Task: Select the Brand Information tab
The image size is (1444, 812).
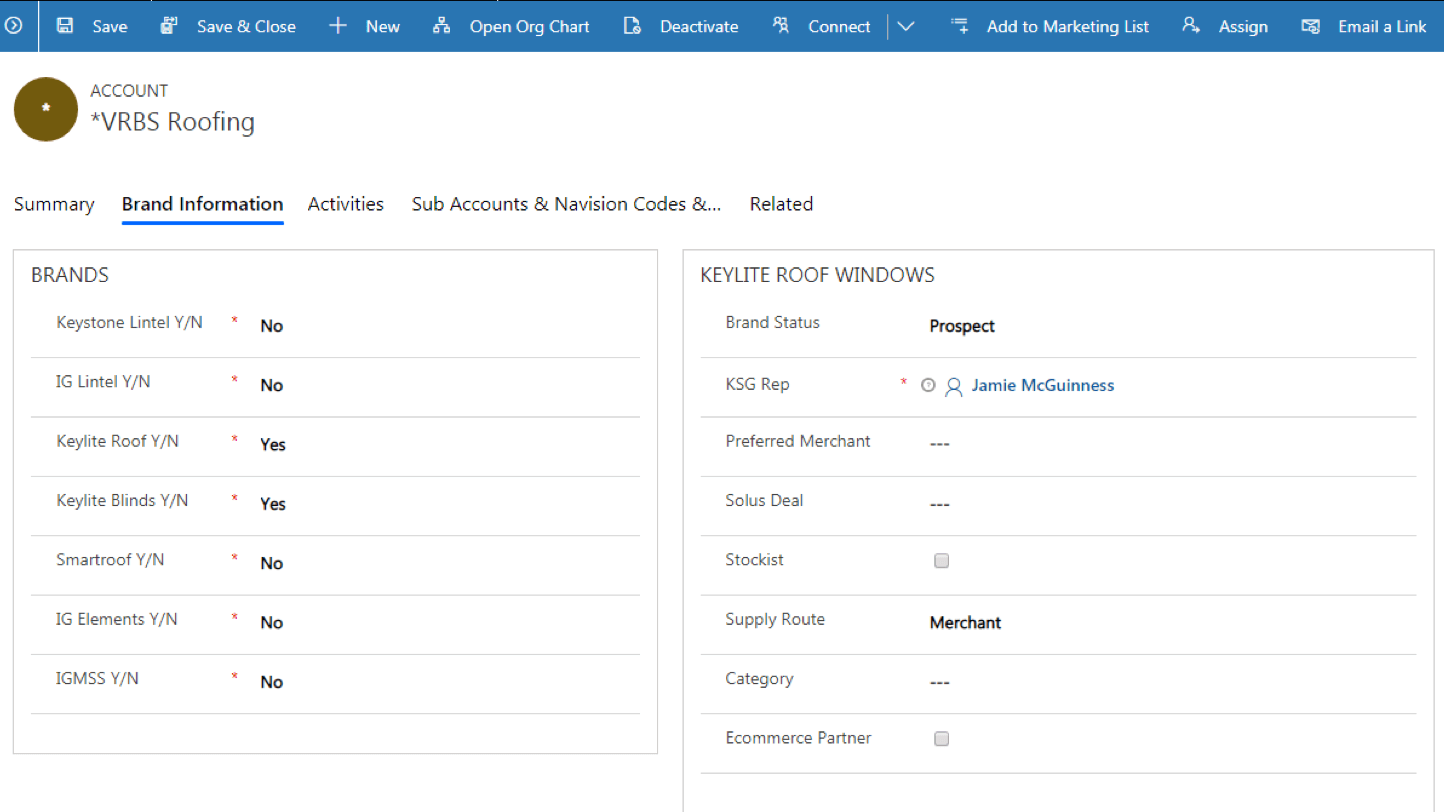Action: (203, 204)
